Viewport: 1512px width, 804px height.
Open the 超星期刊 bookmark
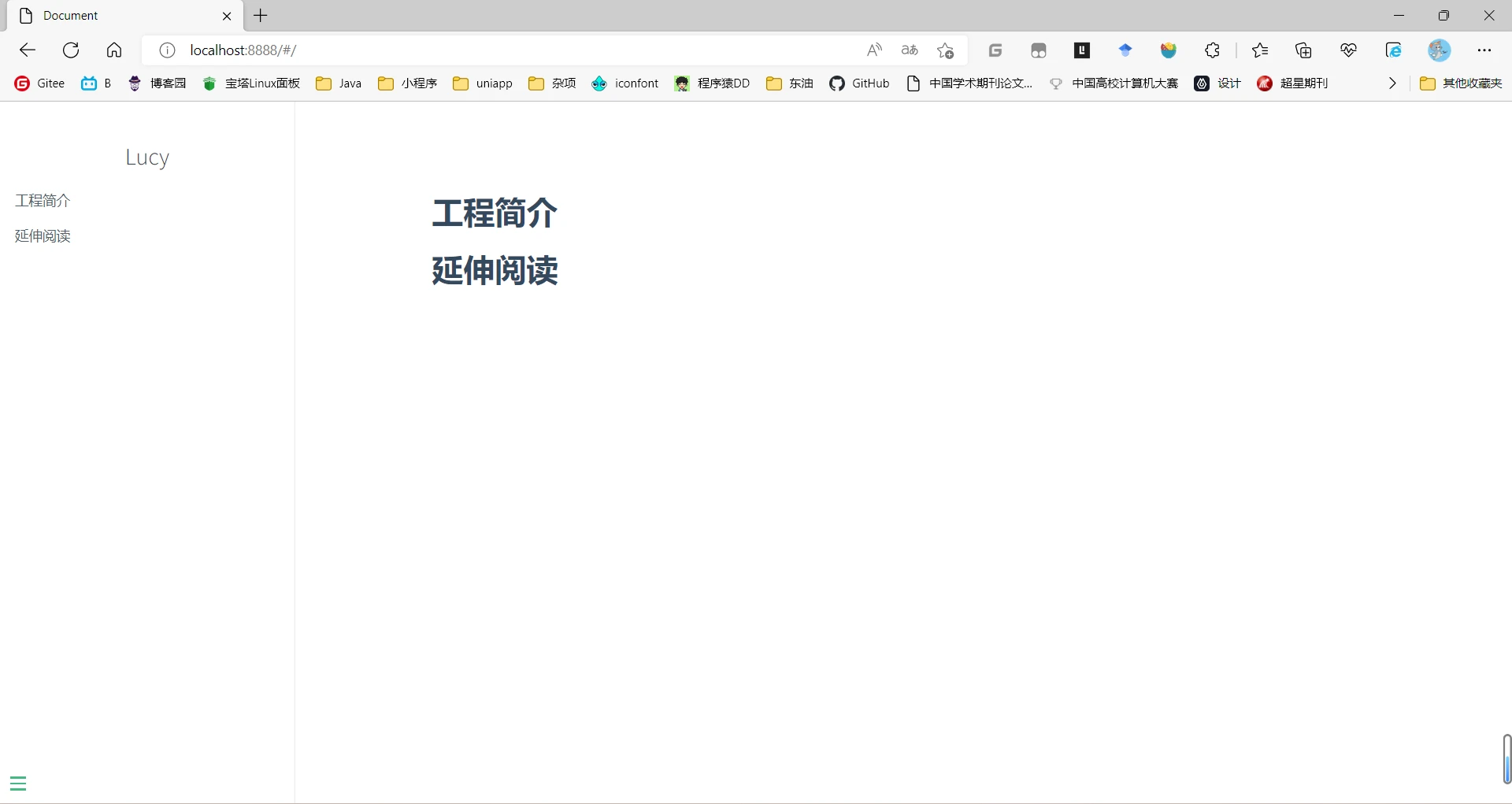pyautogui.click(x=1292, y=83)
